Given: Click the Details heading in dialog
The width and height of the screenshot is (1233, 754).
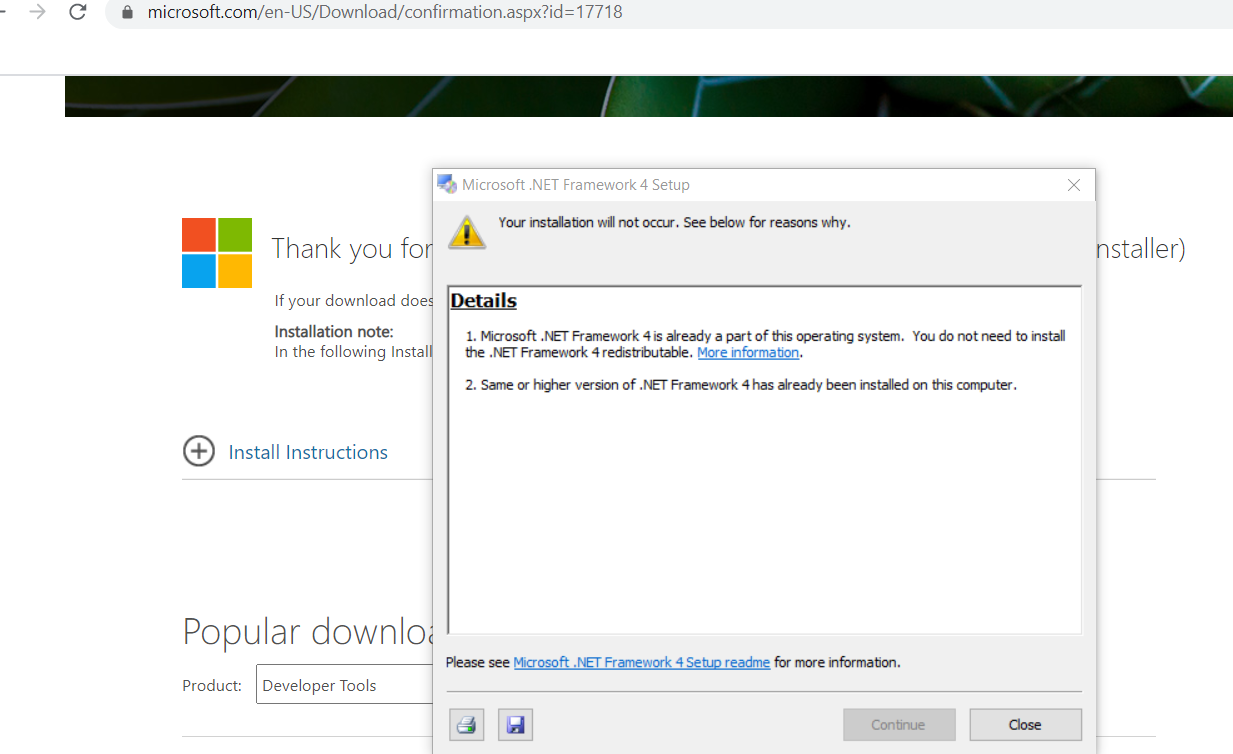Looking at the screenshot, I should click(484, 301).
